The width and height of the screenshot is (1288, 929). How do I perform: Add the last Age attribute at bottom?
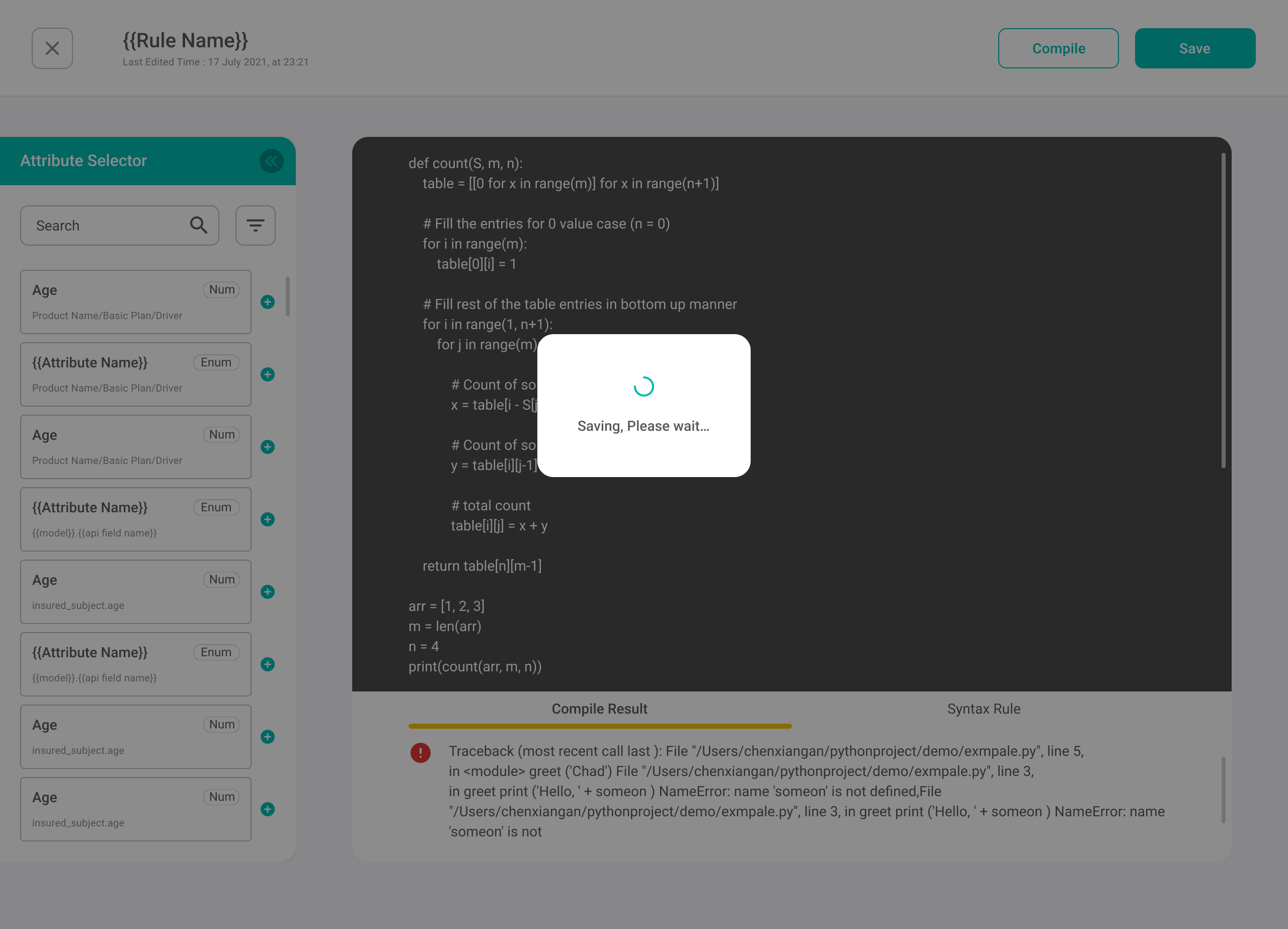tap(268, 809)
